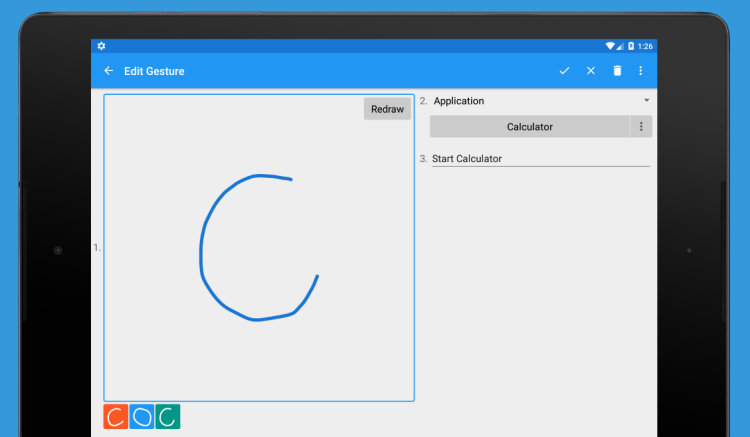Delete gesture with the trash icon

pyautogui.click(x=617, y=71)
